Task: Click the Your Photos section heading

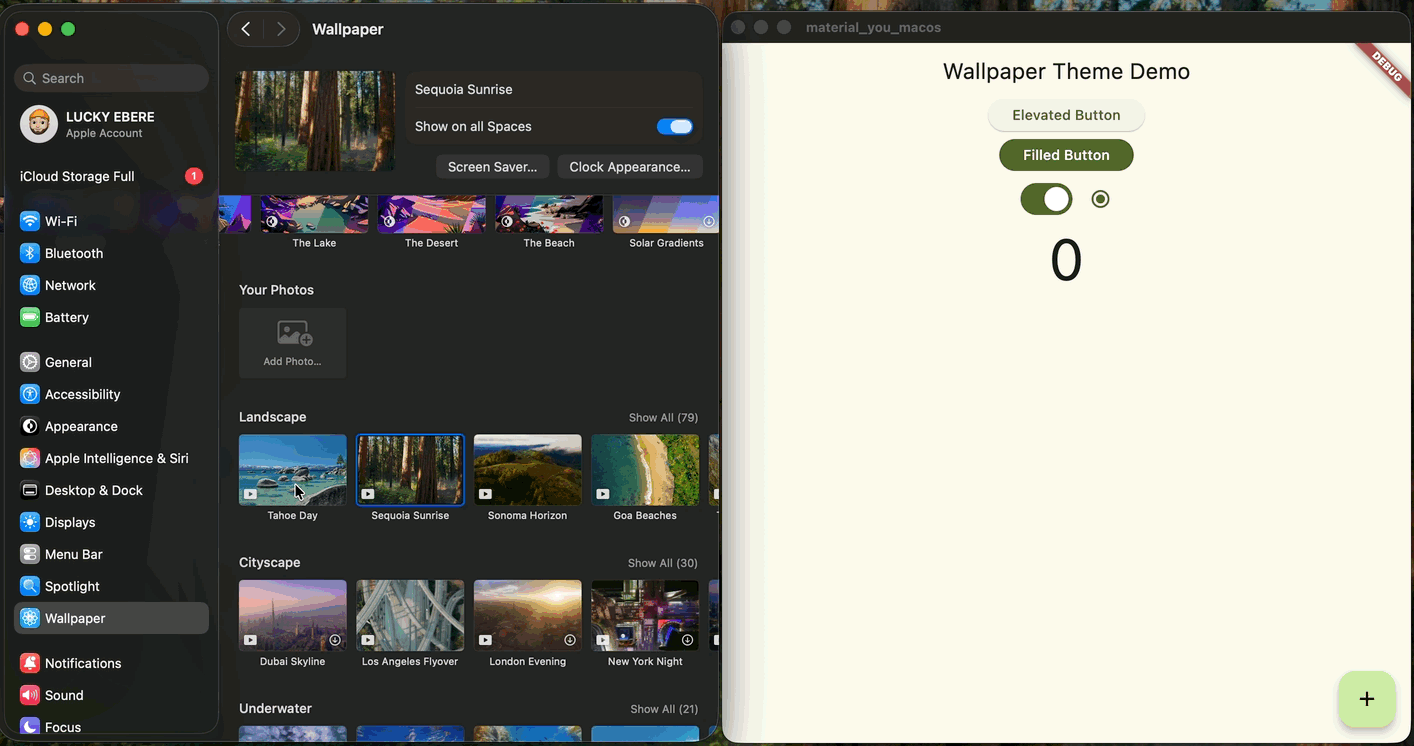Action: click(x=276, y=290)
